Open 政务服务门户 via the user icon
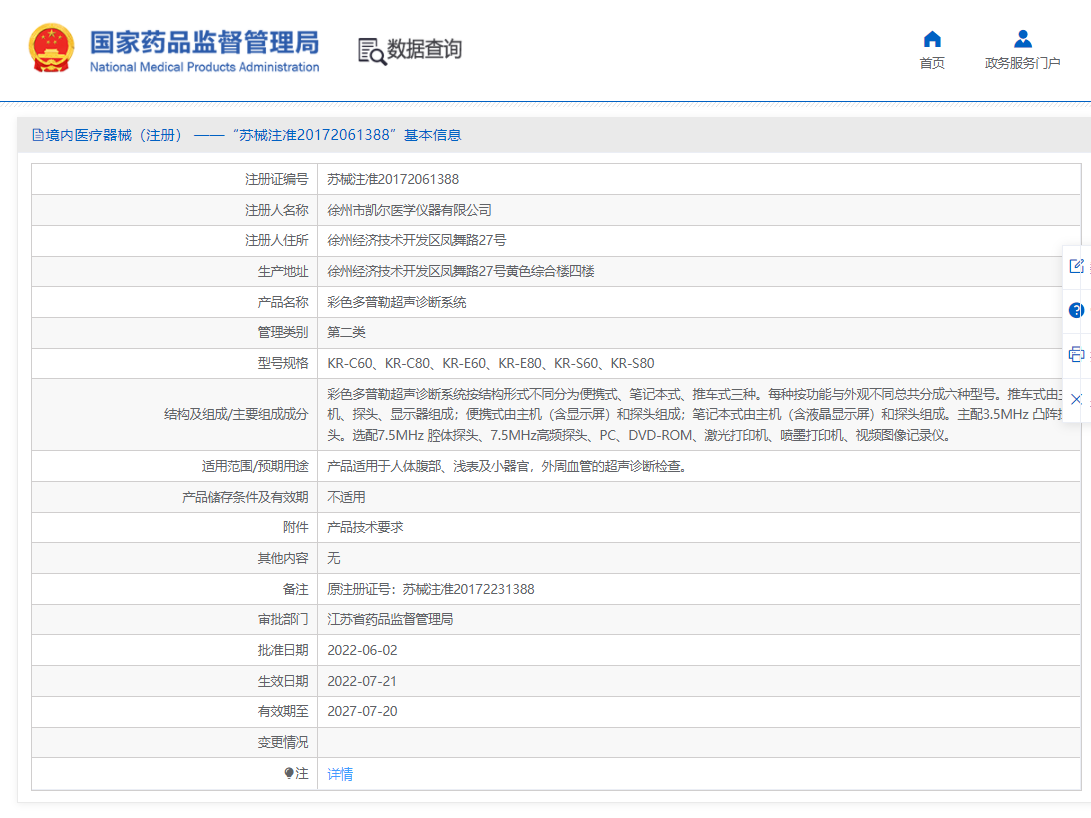 1022,39
